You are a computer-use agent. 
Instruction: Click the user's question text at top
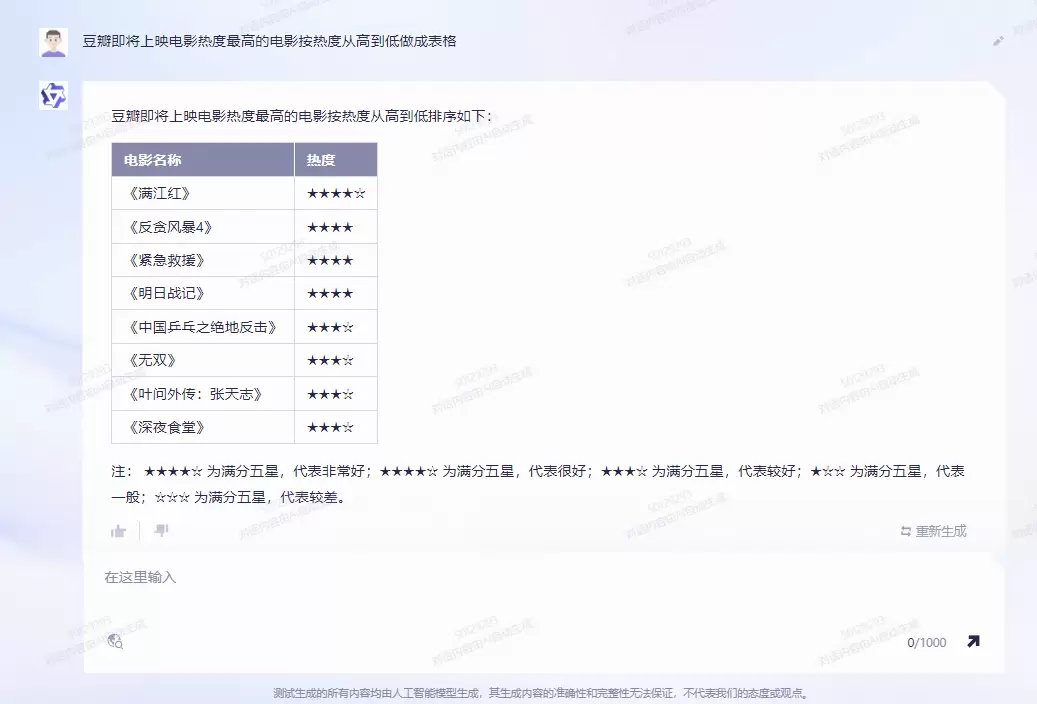pyautogui.click(x=269, y=41)
